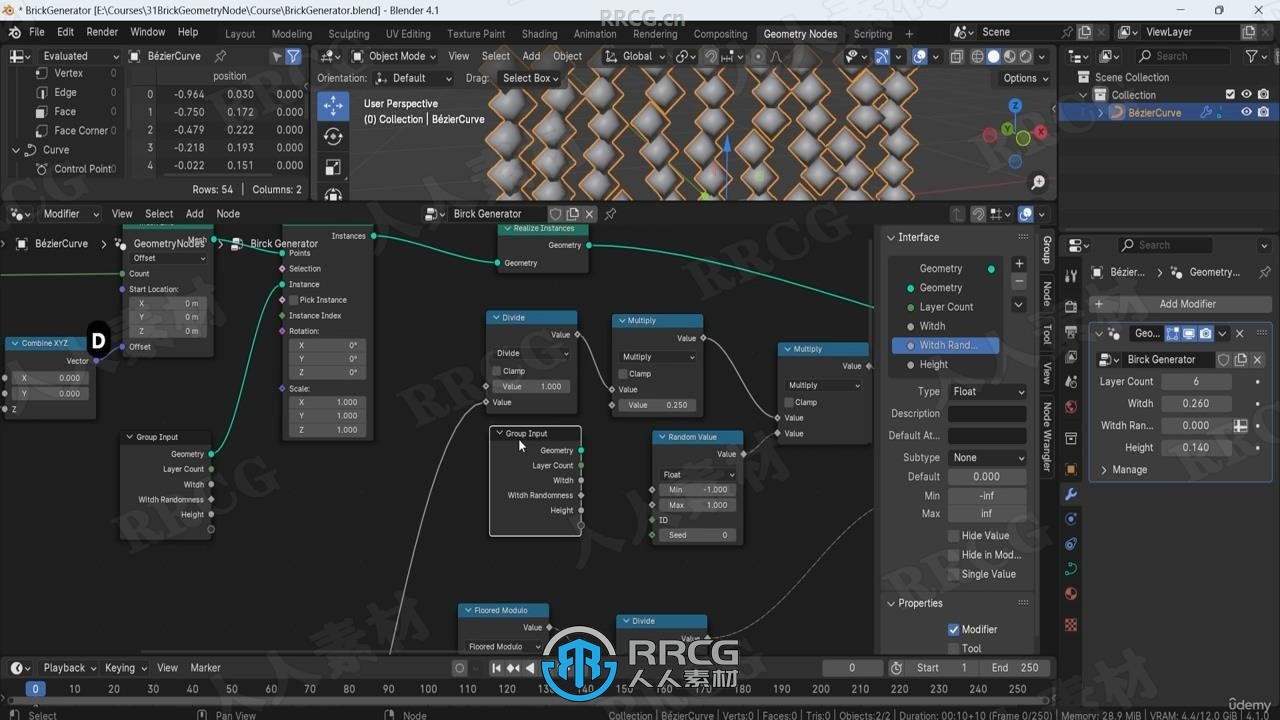Open Random Value node Float type dropdown

click(698, 475)
